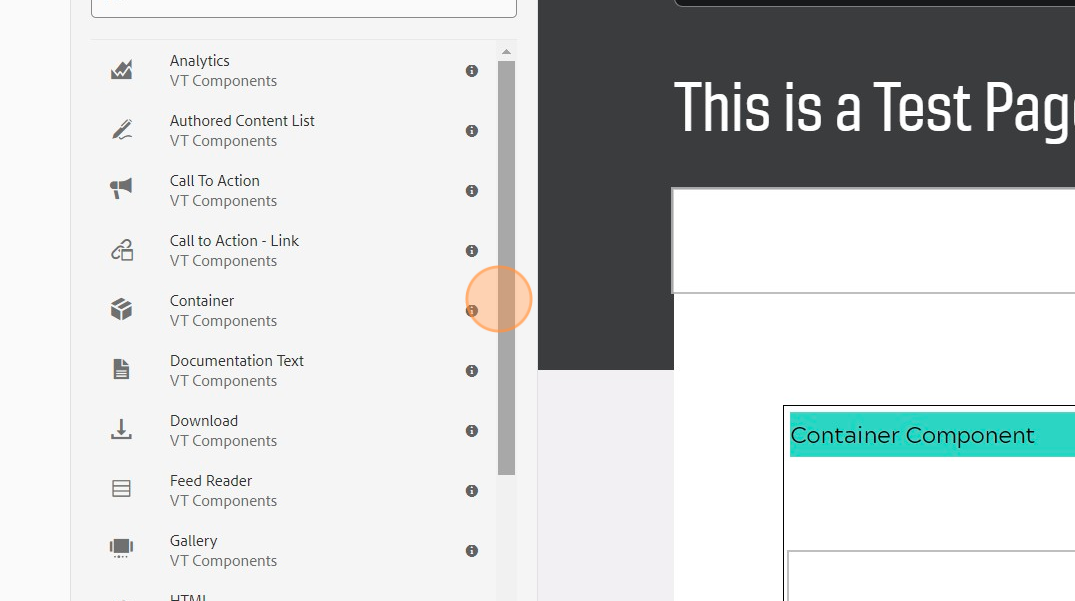Open info for the Gallery component
Image resolution: width=1075 pixels, height=601 pixels.
[x=472, y=550]
